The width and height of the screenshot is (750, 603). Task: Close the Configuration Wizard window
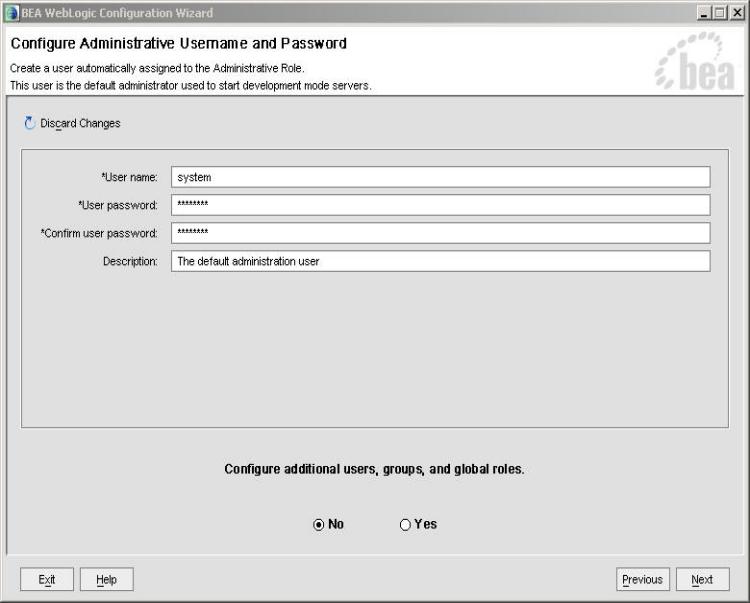[x=737, y=13]
